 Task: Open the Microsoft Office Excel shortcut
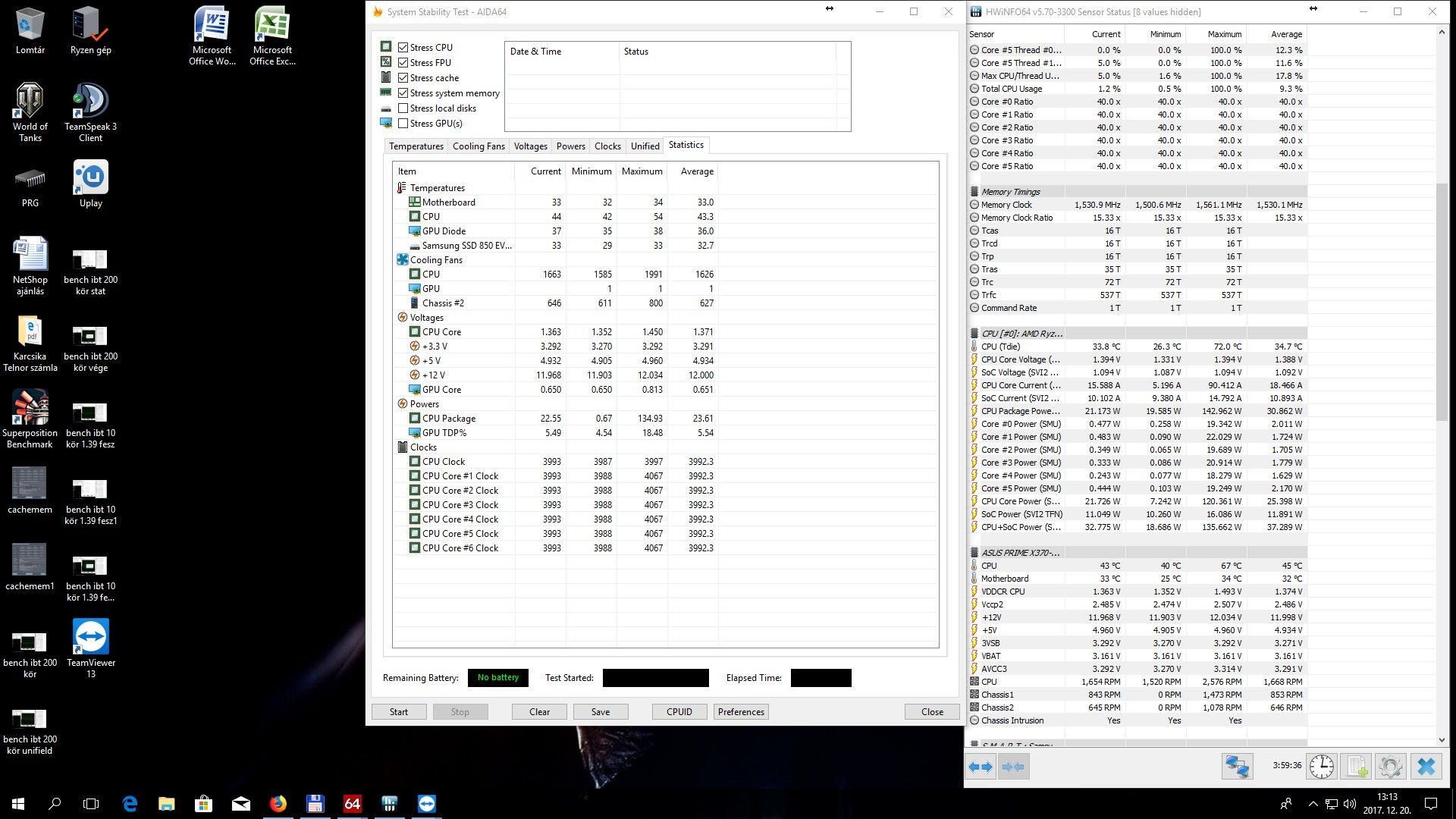pyautogui.click(x=272, y=36)
